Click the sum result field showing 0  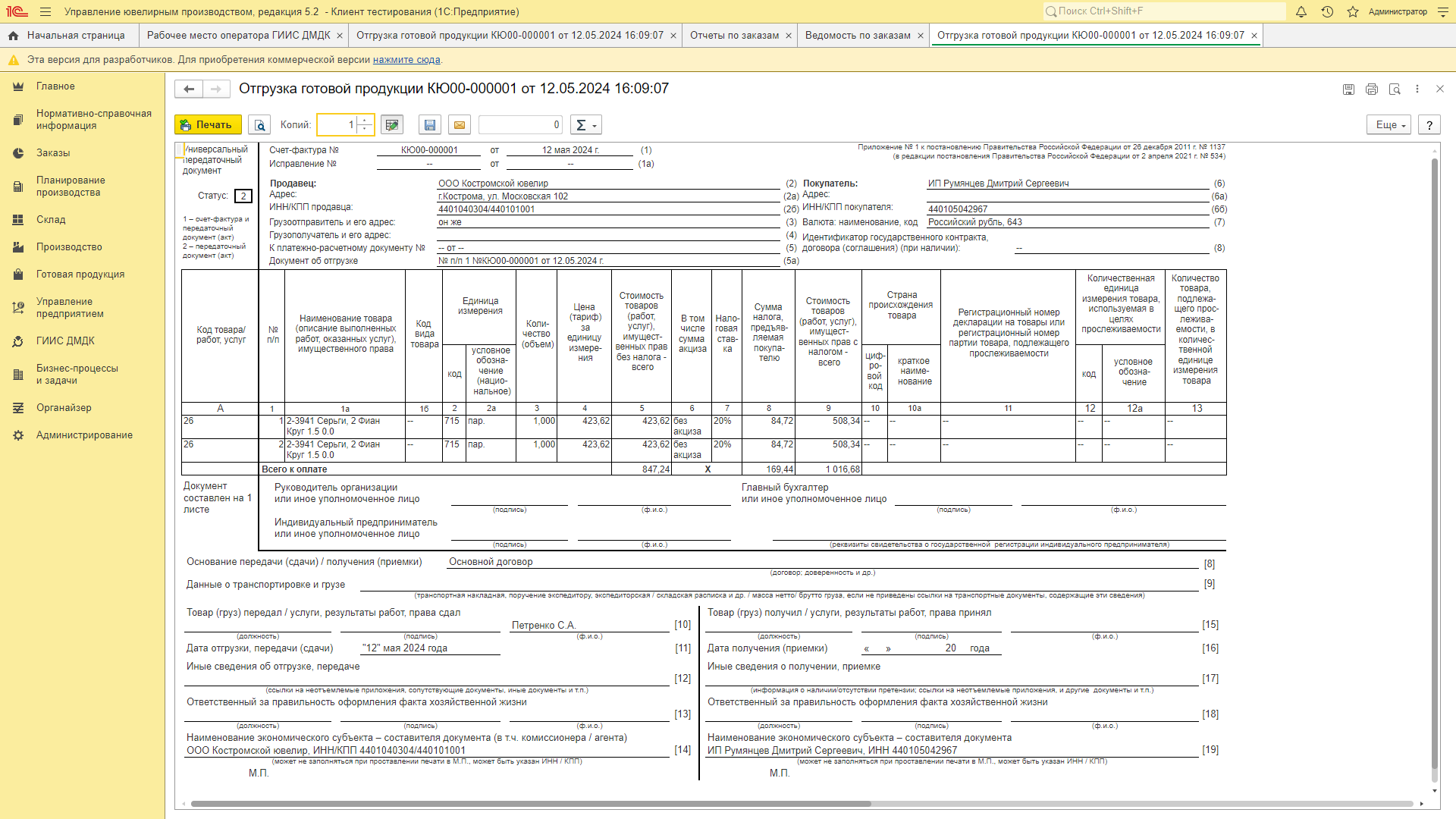pos(520,125)
